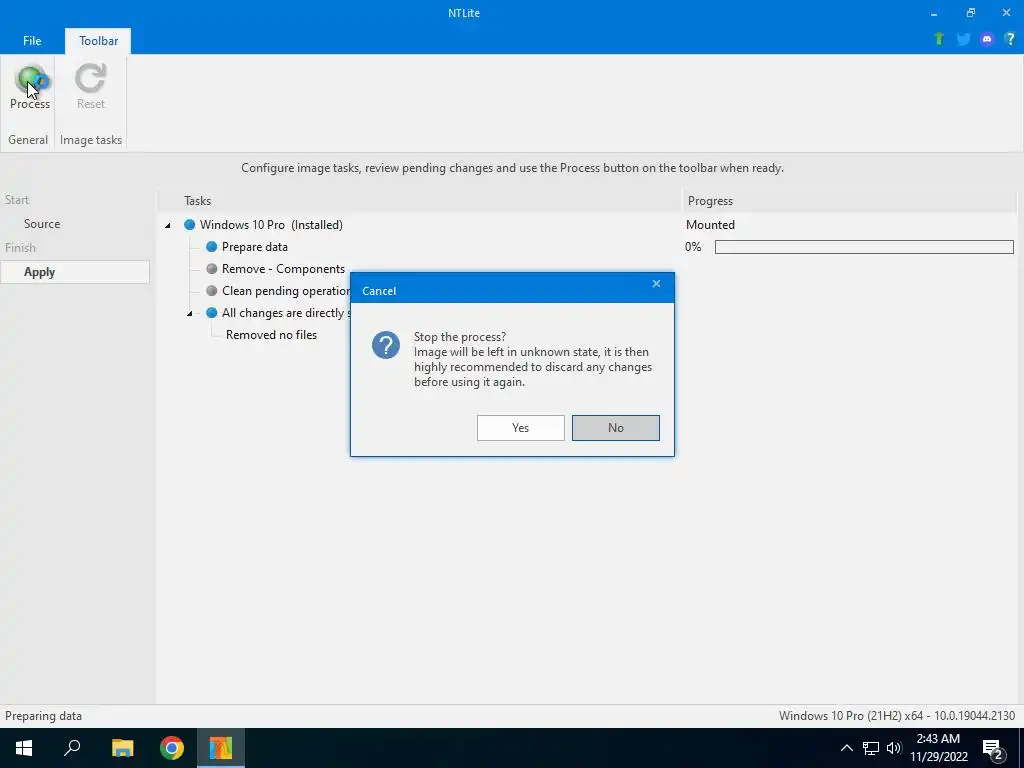This screenshot has height=768, width=1024.
Task: Click the taskbar clock showing 2:43 AM
Action: (938, 748)
